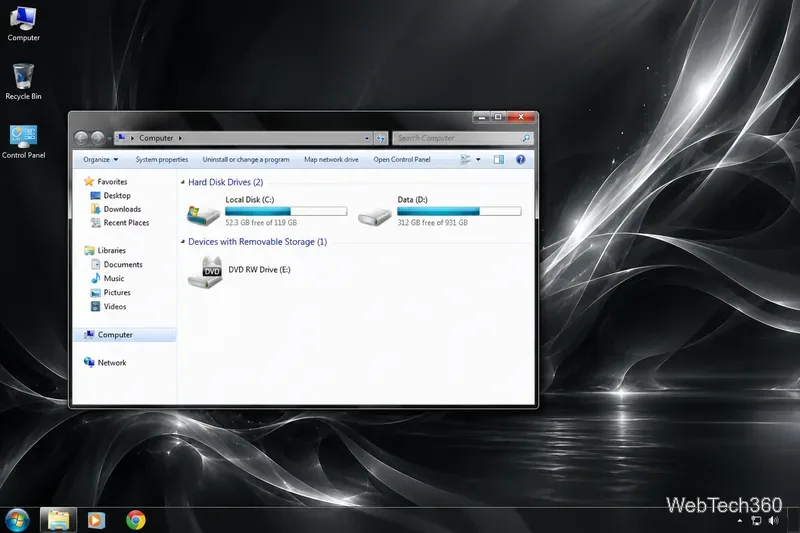This screenshot has width=800, height=533.
Task: Minimize the Computer window
Action: tap(482, 117)
